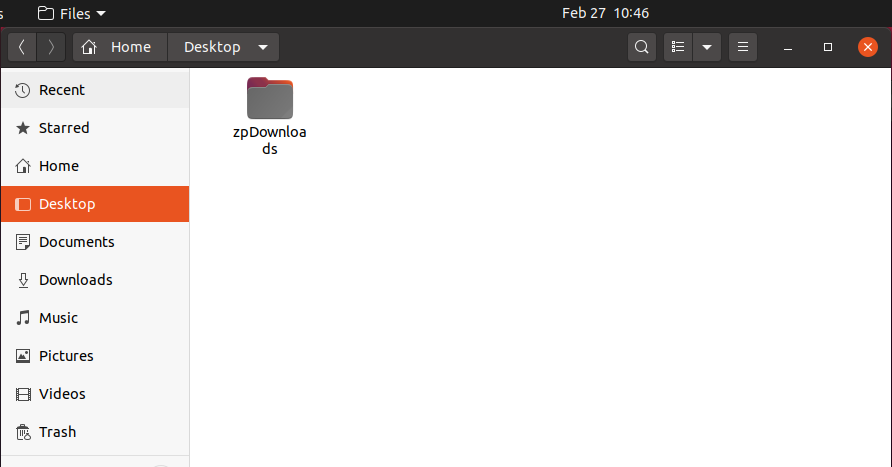This screenshot has height=467, width=892.
Task: Open the hamburger main menu
Action: (743, 47)
